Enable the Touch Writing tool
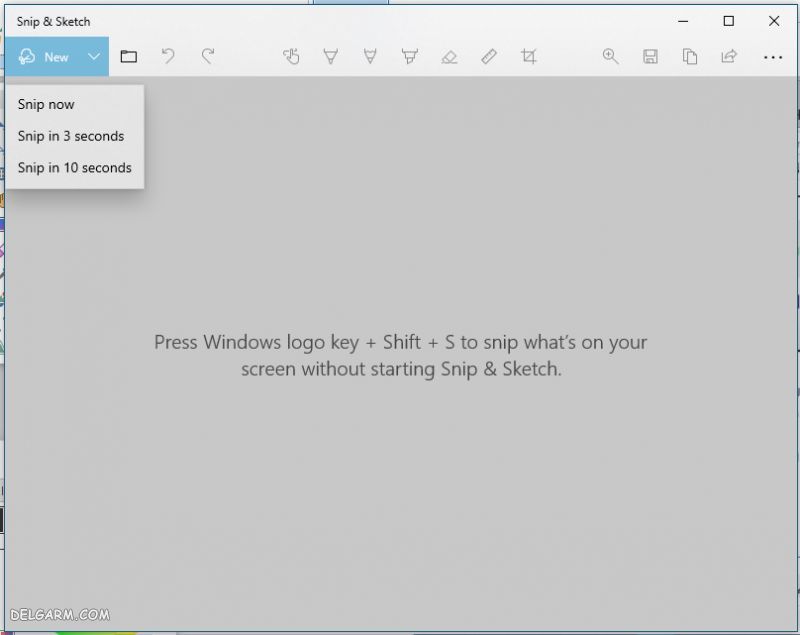Image resolution: width=800 pixels, height=635 pixels. pyautogui.click(x=291, y=57)
